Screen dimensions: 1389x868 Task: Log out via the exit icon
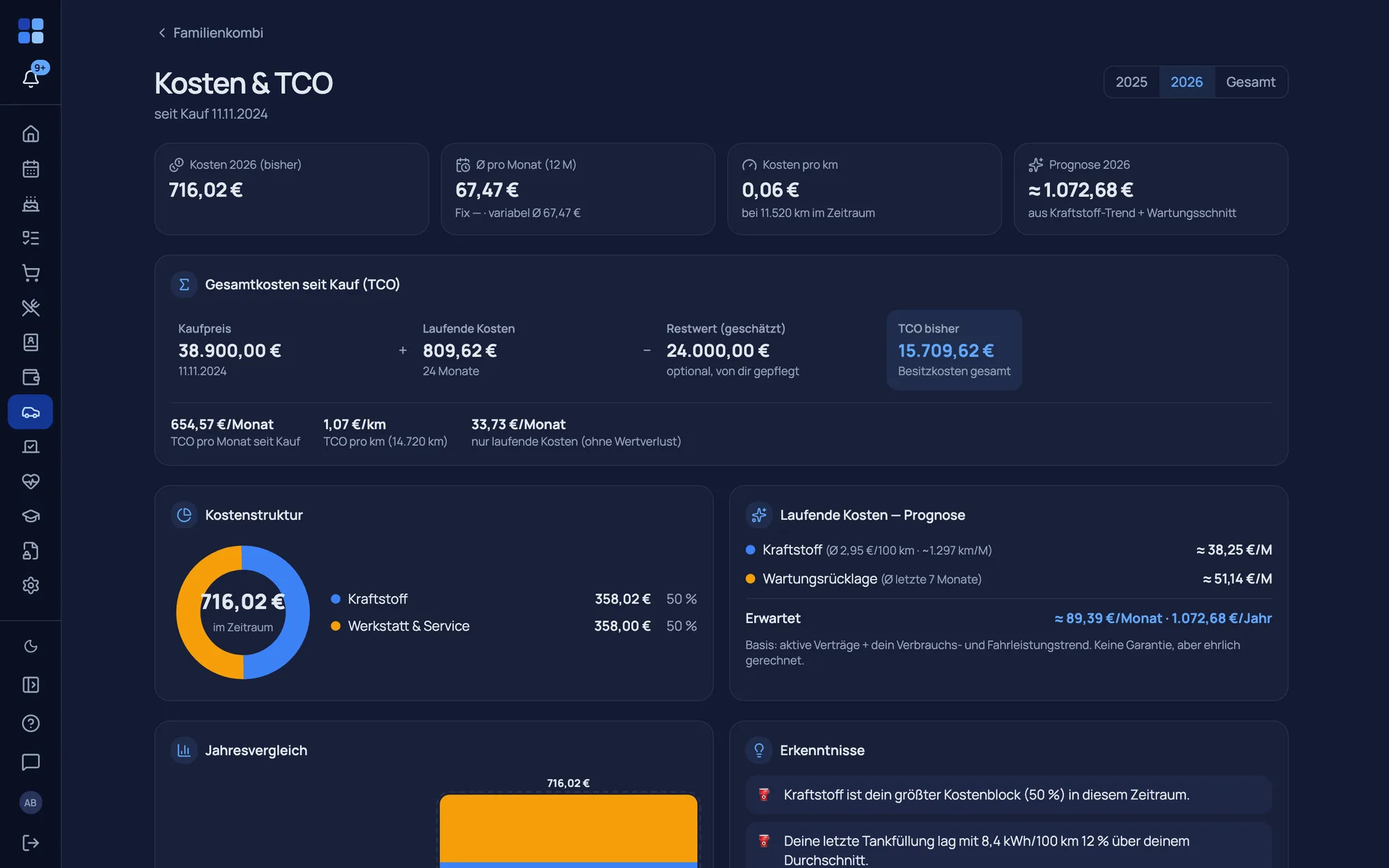pos(31,842)
